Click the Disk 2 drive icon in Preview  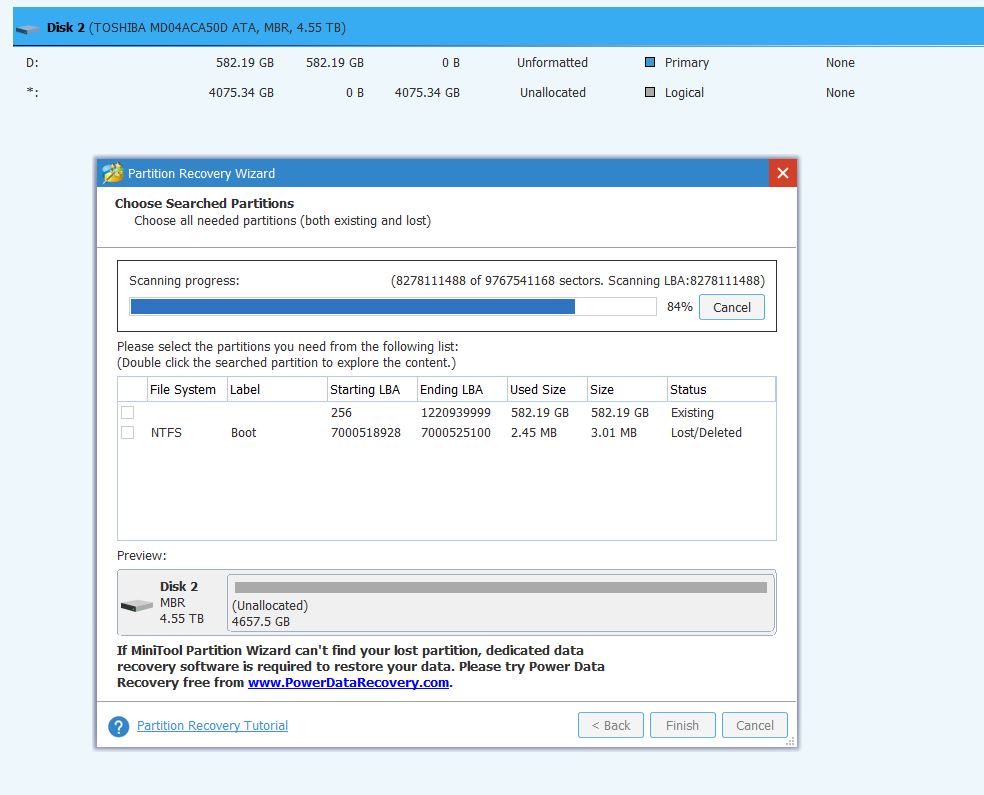pos(137,606)
